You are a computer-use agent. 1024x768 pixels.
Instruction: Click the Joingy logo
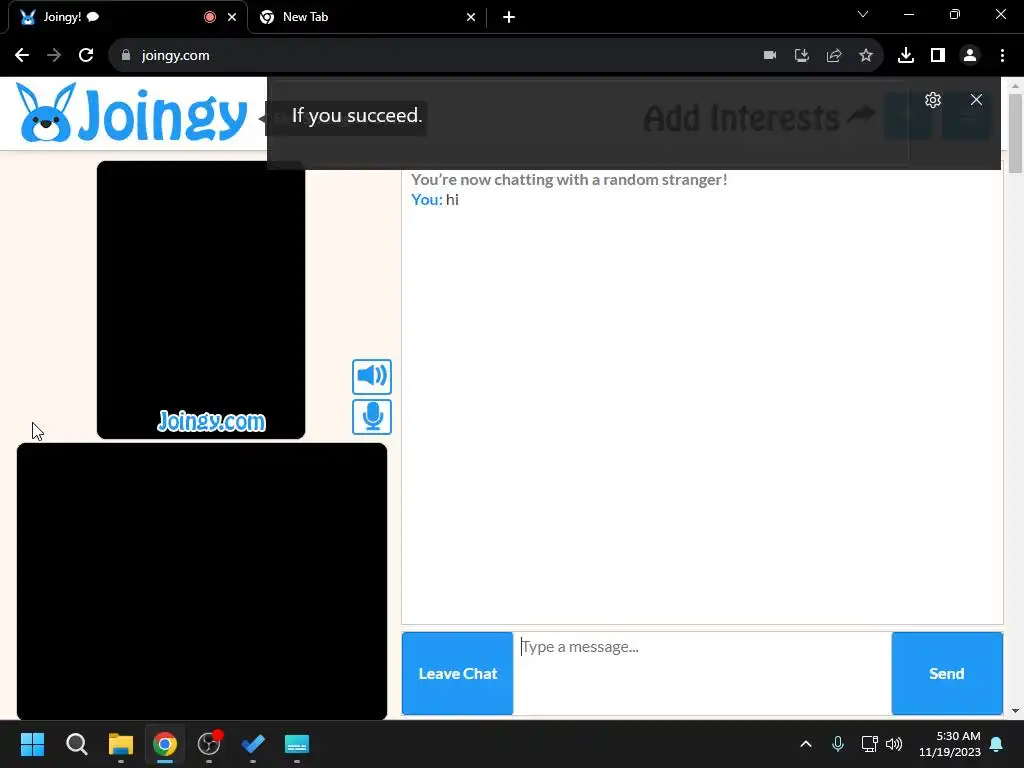[x=131, y=113]
